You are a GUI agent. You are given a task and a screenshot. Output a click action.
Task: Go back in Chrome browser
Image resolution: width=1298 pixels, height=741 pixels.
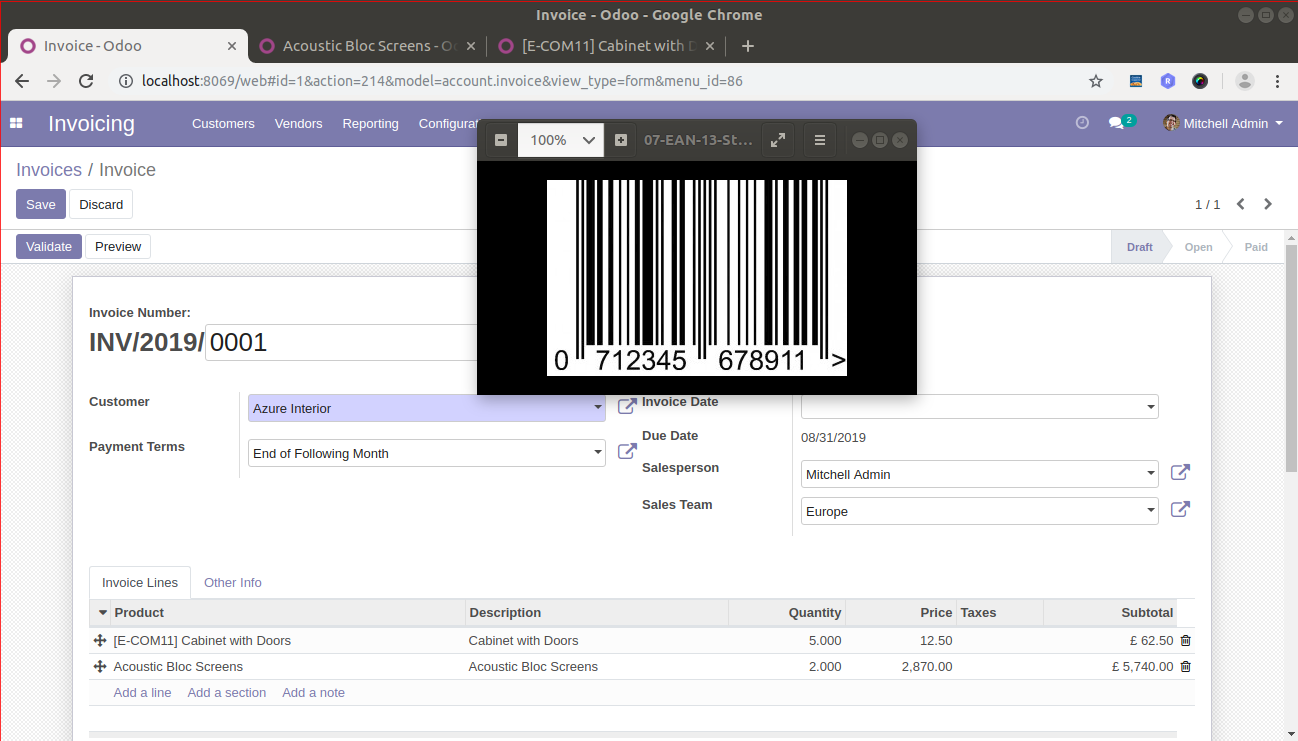(x=22, y=81)
